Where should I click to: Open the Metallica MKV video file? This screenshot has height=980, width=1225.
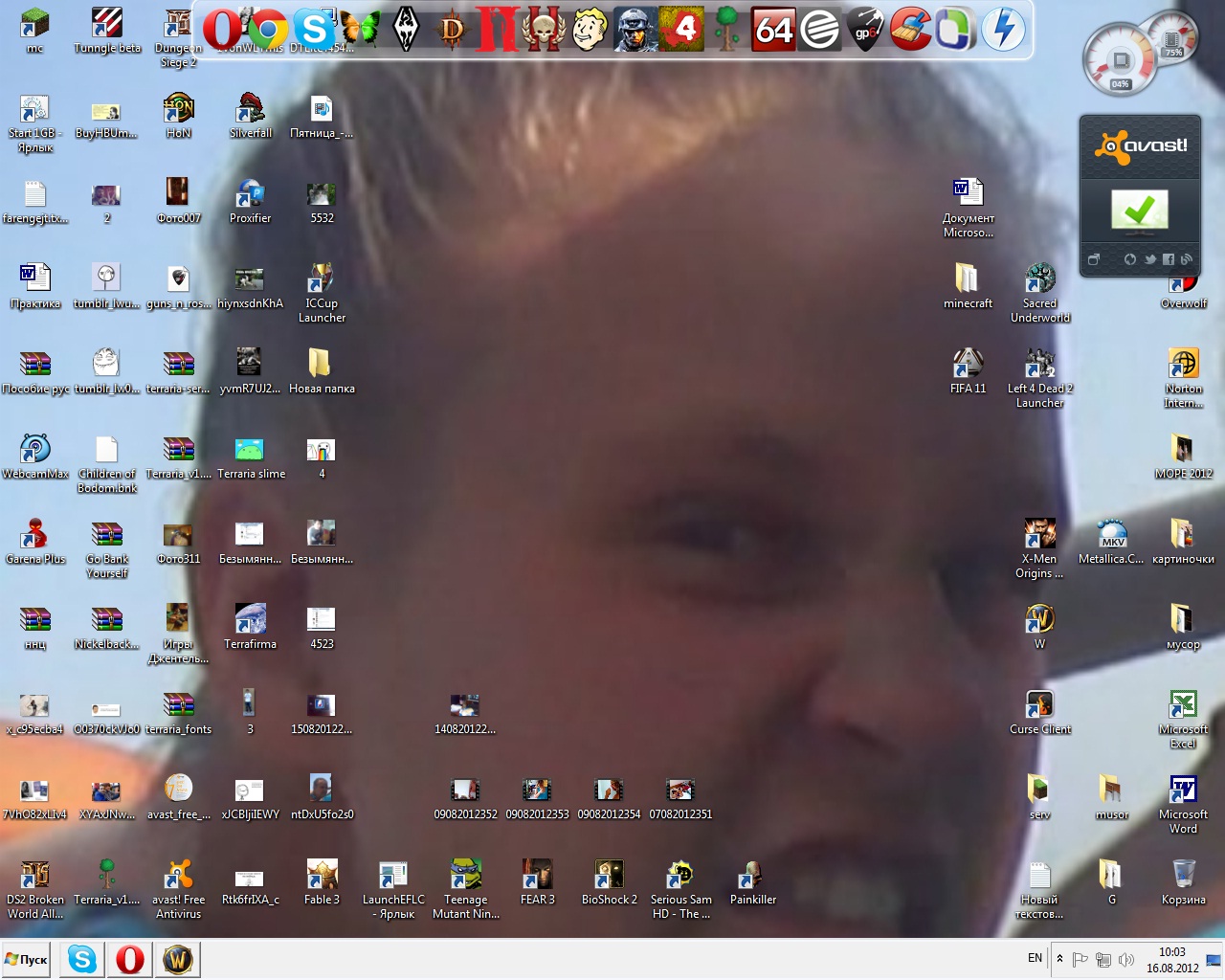[x=1111, y=543]
